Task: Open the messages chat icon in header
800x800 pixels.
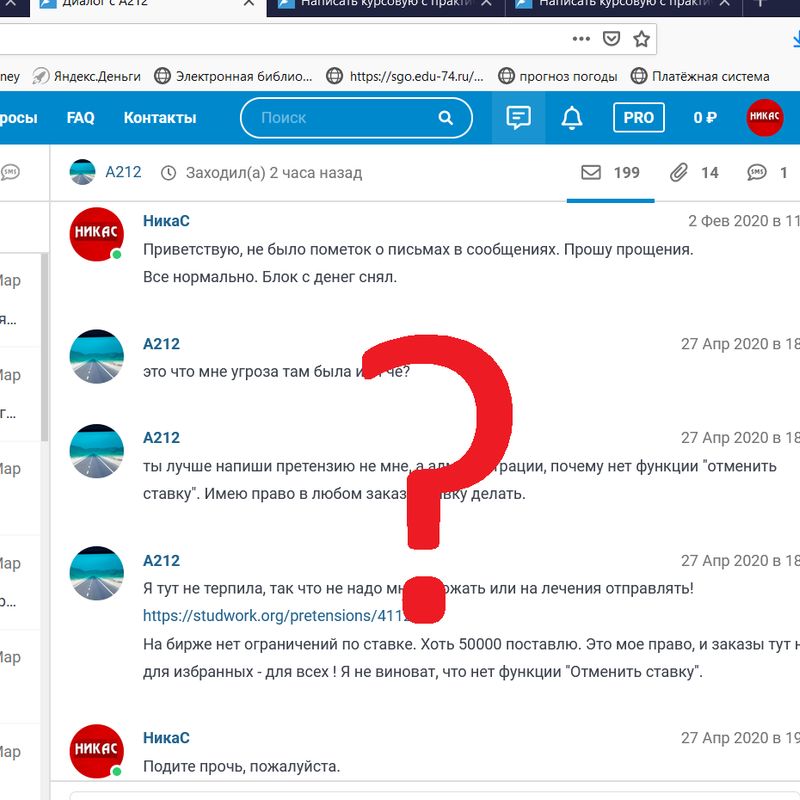Action: coord(518,118)
